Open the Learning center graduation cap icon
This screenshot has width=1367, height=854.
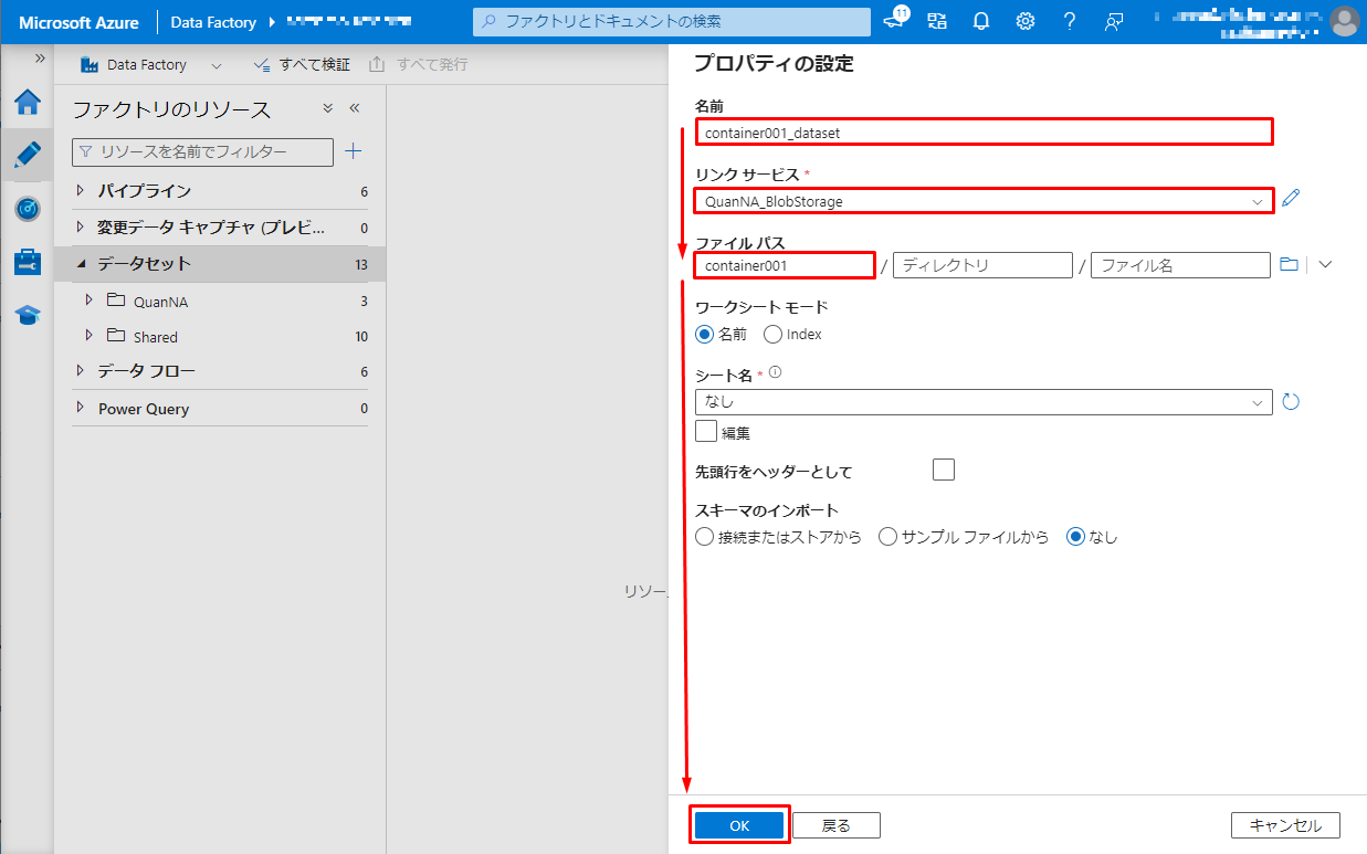[x=27, y=315]
